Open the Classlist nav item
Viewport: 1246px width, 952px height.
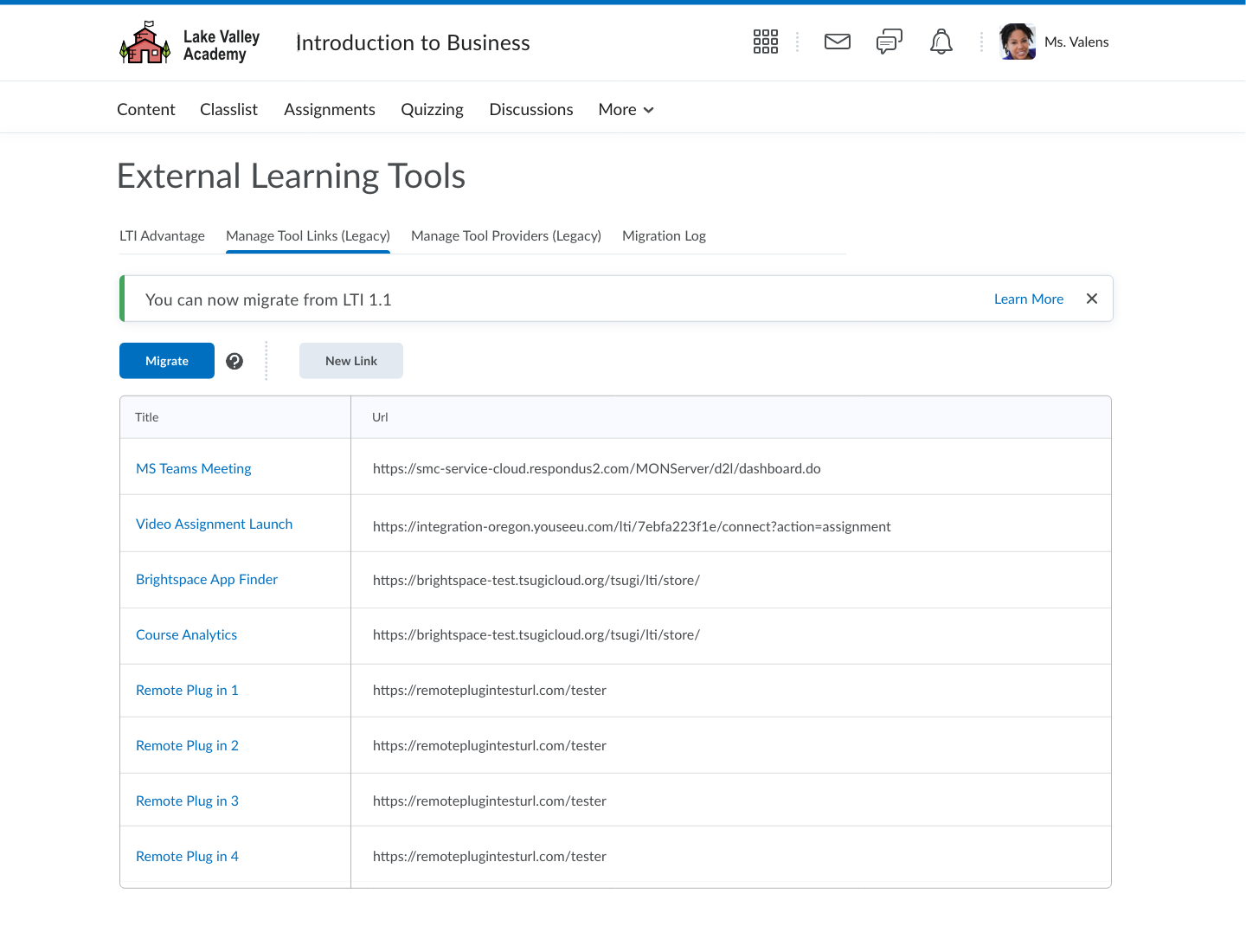(228, 109)
